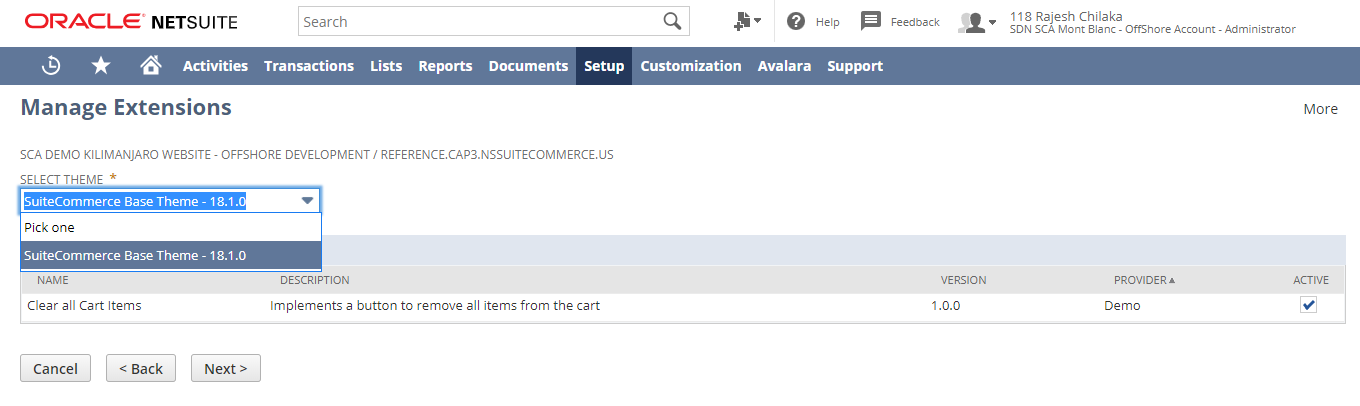Open the Customization menu
The width and height of the screenshot is (1360, 406).
[691, 66]
